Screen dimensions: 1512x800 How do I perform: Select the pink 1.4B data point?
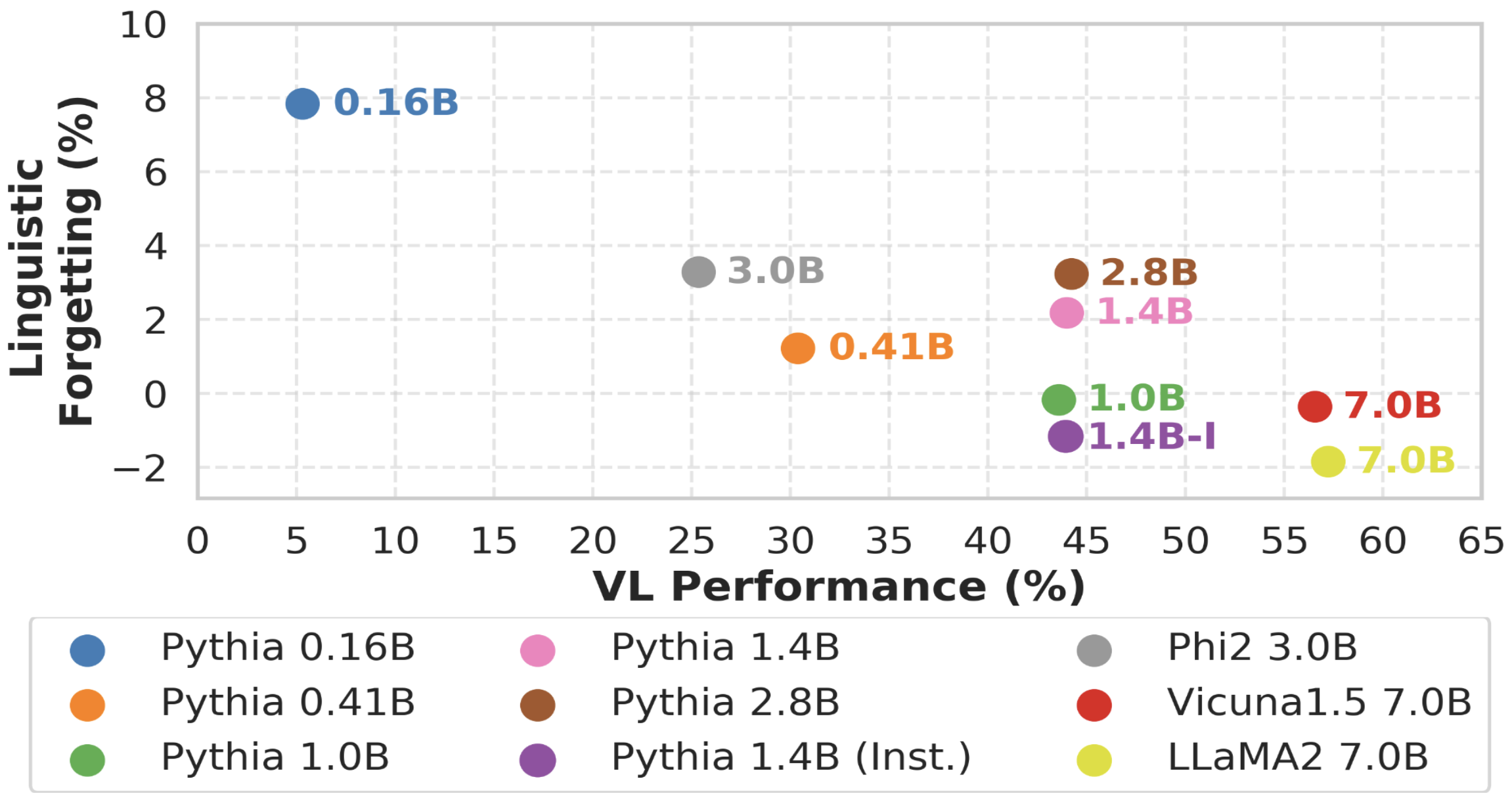click(1067, 313)
